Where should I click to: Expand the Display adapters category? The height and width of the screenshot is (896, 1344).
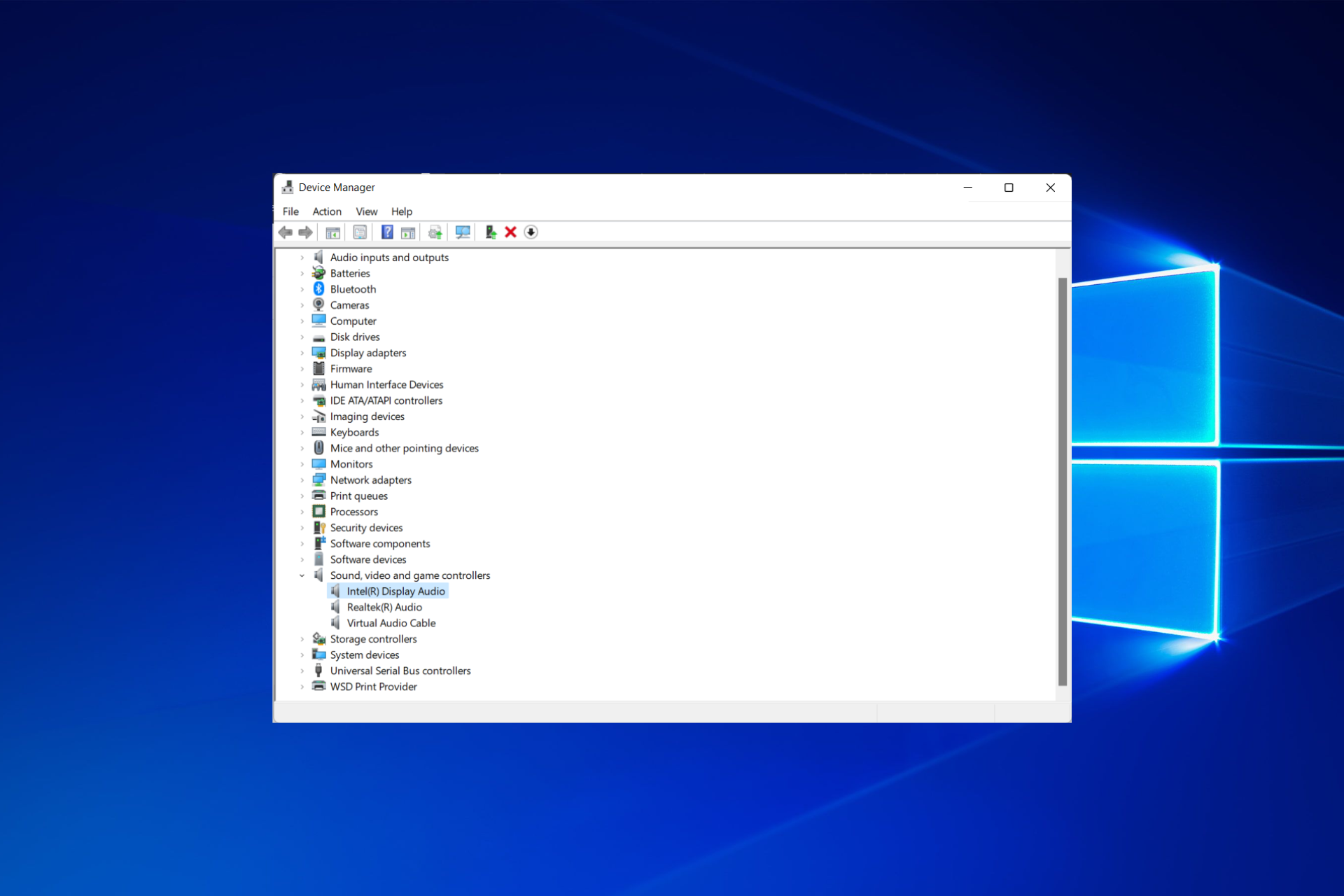(302, 353)
